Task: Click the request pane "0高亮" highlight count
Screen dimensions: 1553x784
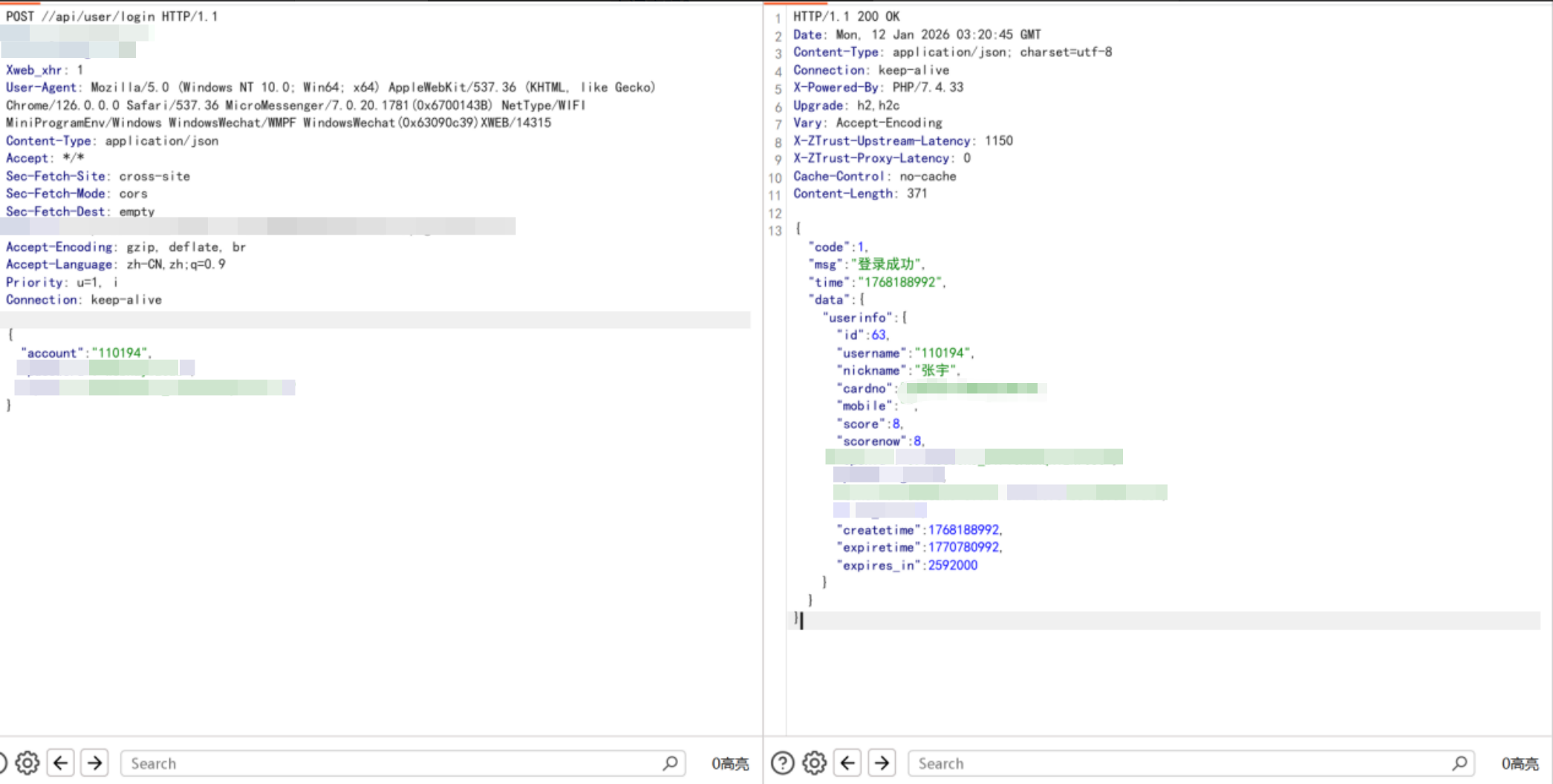Action: (x=730, y=764)
